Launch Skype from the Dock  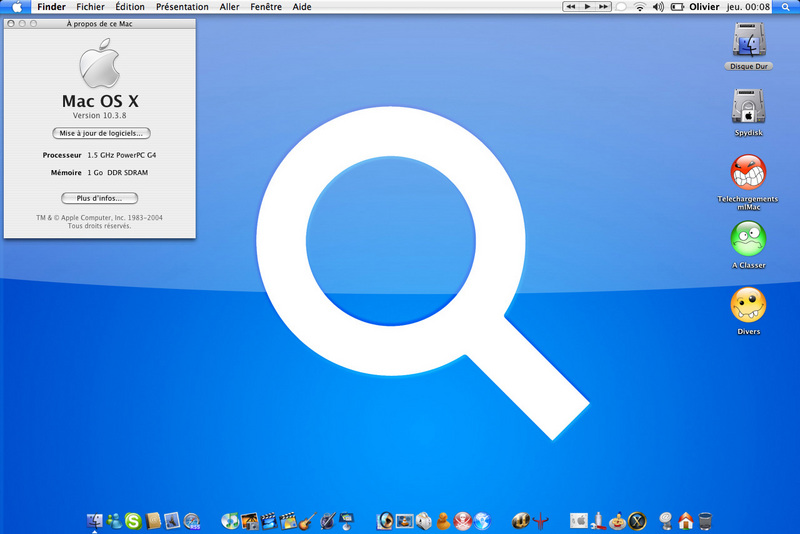(x=132, y=520)
